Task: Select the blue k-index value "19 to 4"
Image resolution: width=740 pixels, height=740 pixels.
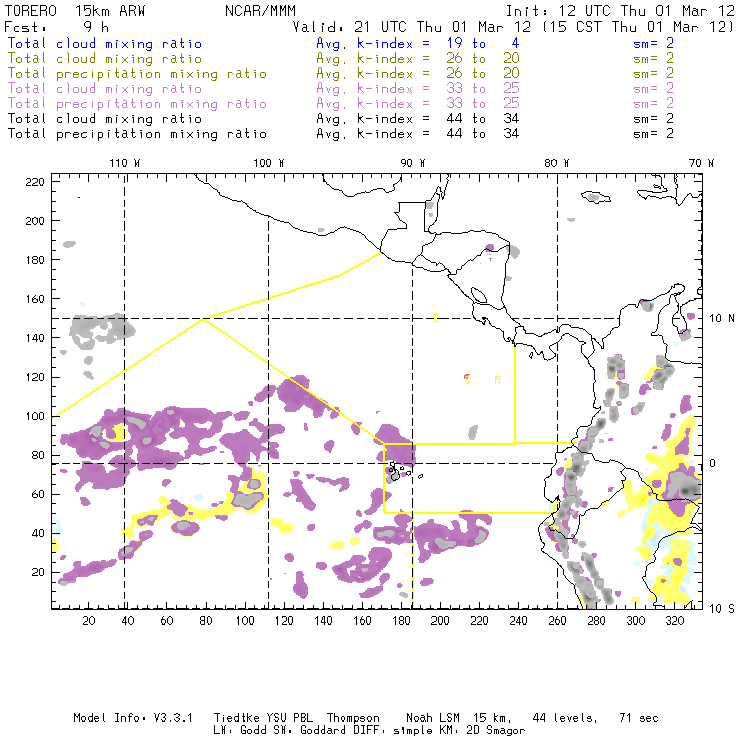Action: click(x=482, y=43)
